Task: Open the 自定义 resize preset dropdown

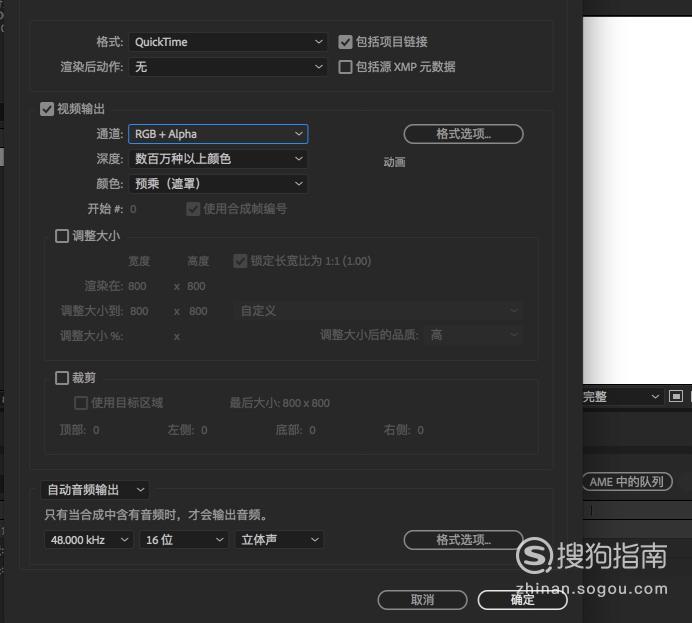Action: 378,311
